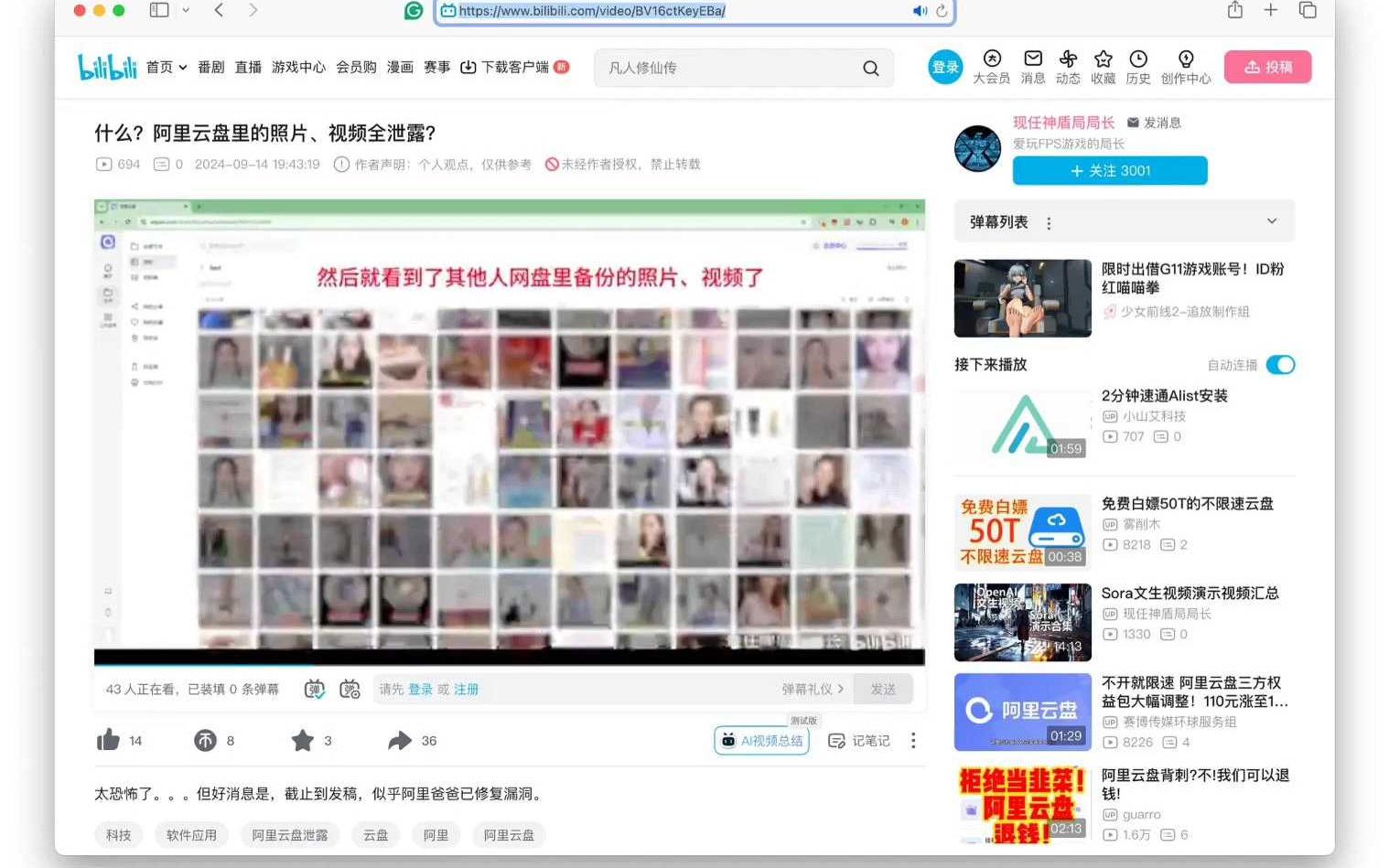Screen dimensions: 1389x868
Task: Mute the tab audio speaker icon
Action: 920,11
